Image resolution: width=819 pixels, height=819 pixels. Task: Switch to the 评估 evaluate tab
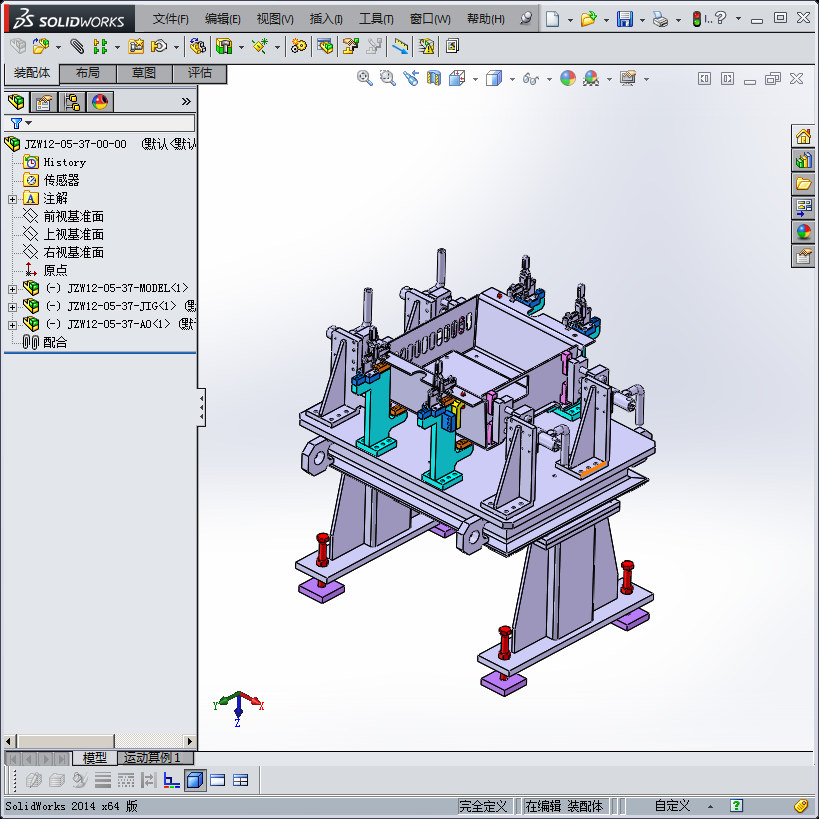(200, 73)
